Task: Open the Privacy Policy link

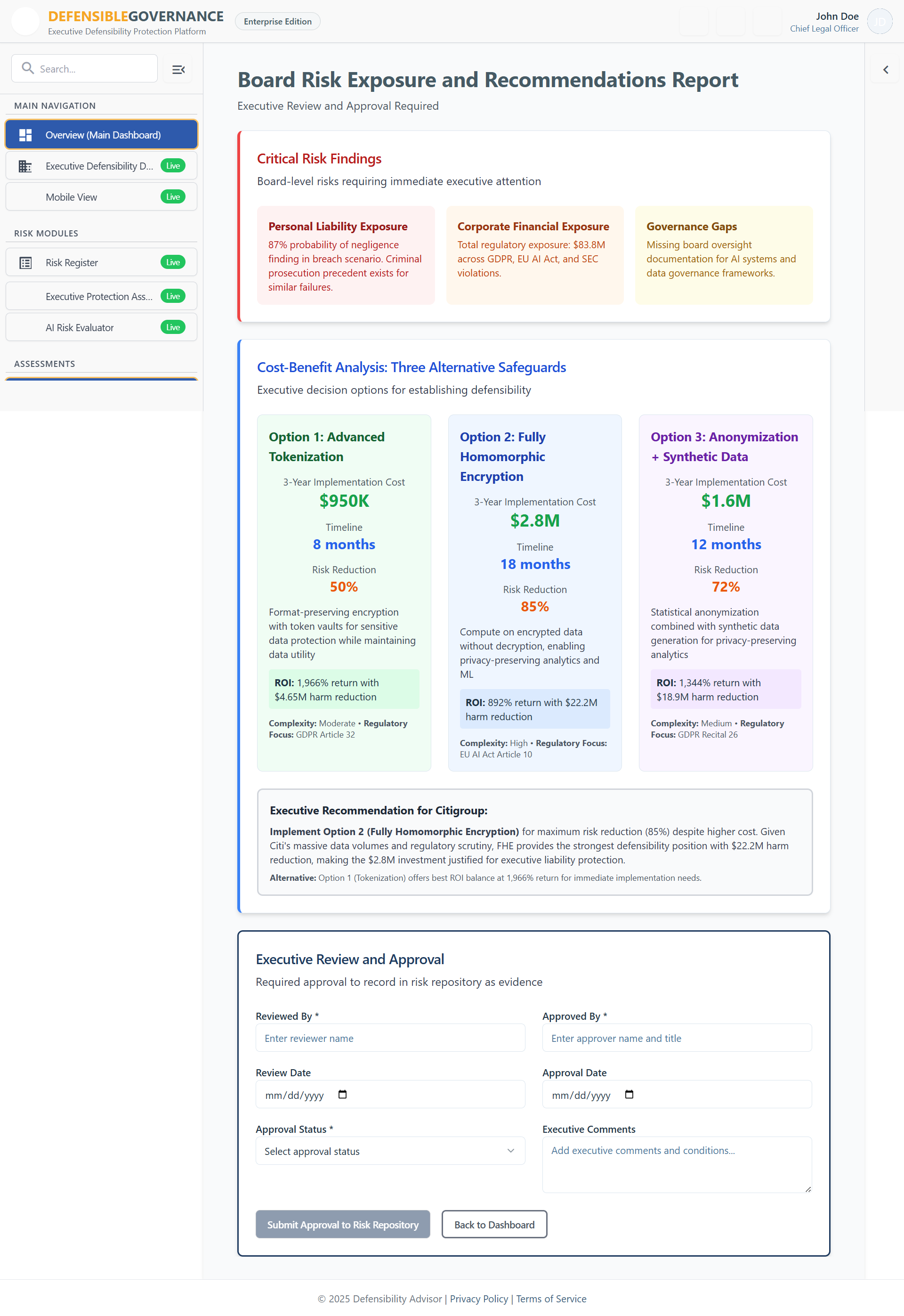Action: click(x=479, y=1298)
